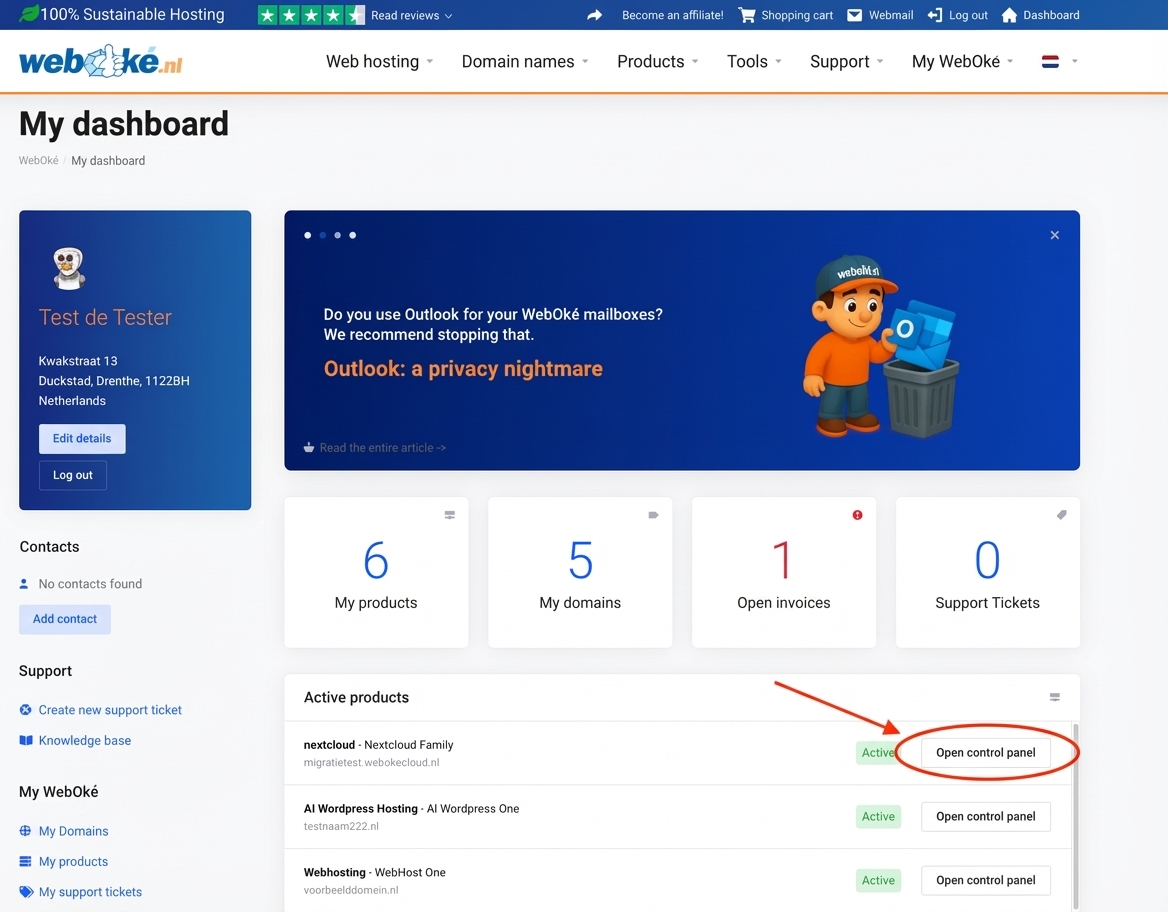The width and height of the screenshot is (1168, 912).
Task: Open the Open invoices card
Action: pos(784,572)
